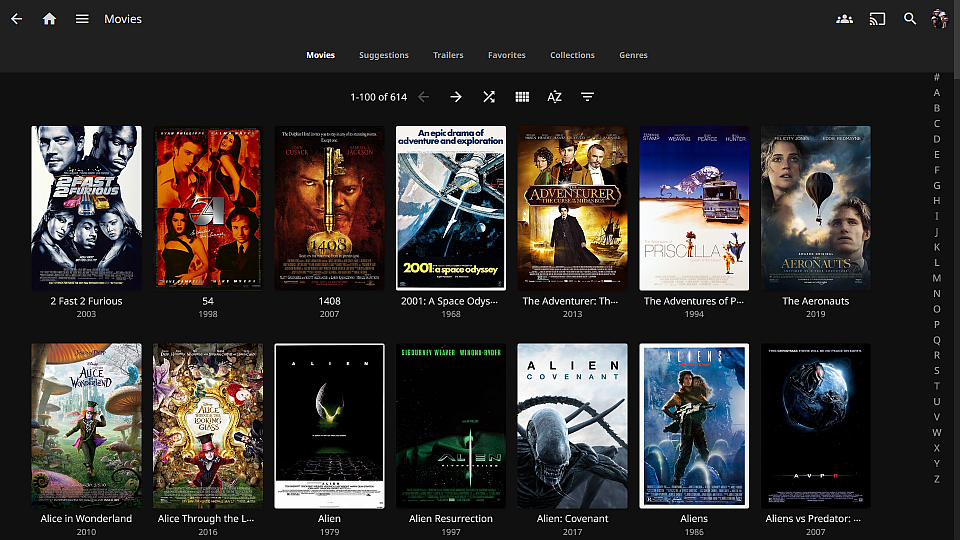Click the back arrow icon
The height and width of the screenshot is (540, 960).
click(16, 19)
